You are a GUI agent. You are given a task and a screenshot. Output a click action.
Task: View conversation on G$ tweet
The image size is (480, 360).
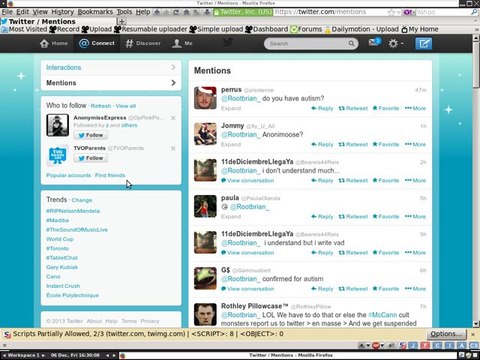tap(247, 289)
